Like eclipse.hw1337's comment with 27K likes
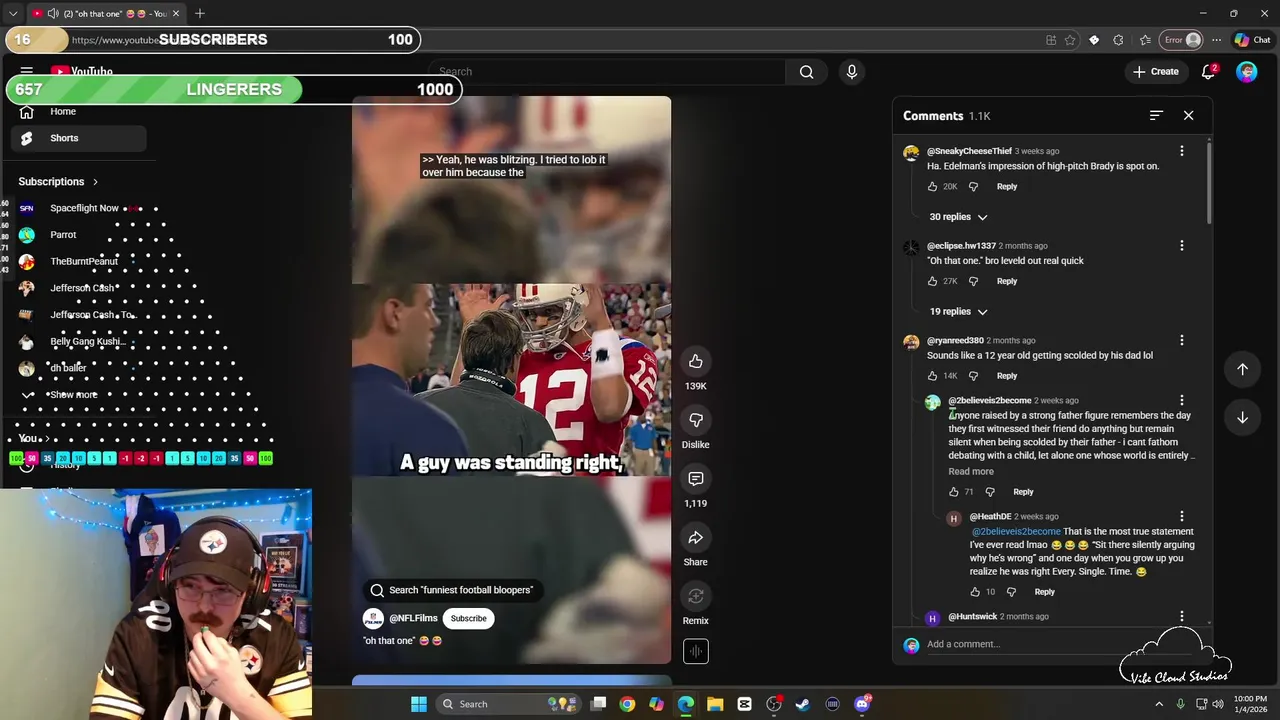The height and width of the screenshot is (720, 1280). [x=932, y=282]
